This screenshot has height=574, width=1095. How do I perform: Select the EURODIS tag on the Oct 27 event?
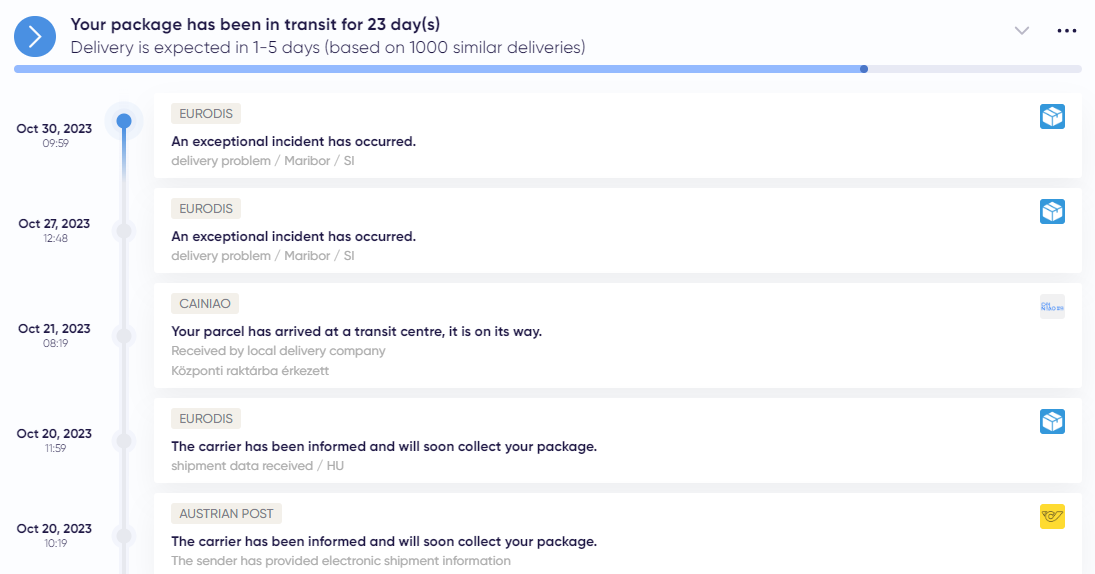point(206,209)
